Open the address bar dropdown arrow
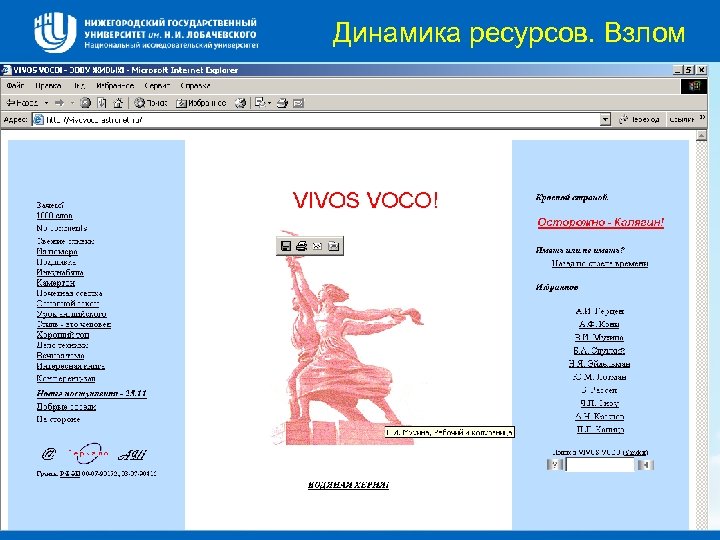 click(x=606, y=120)
